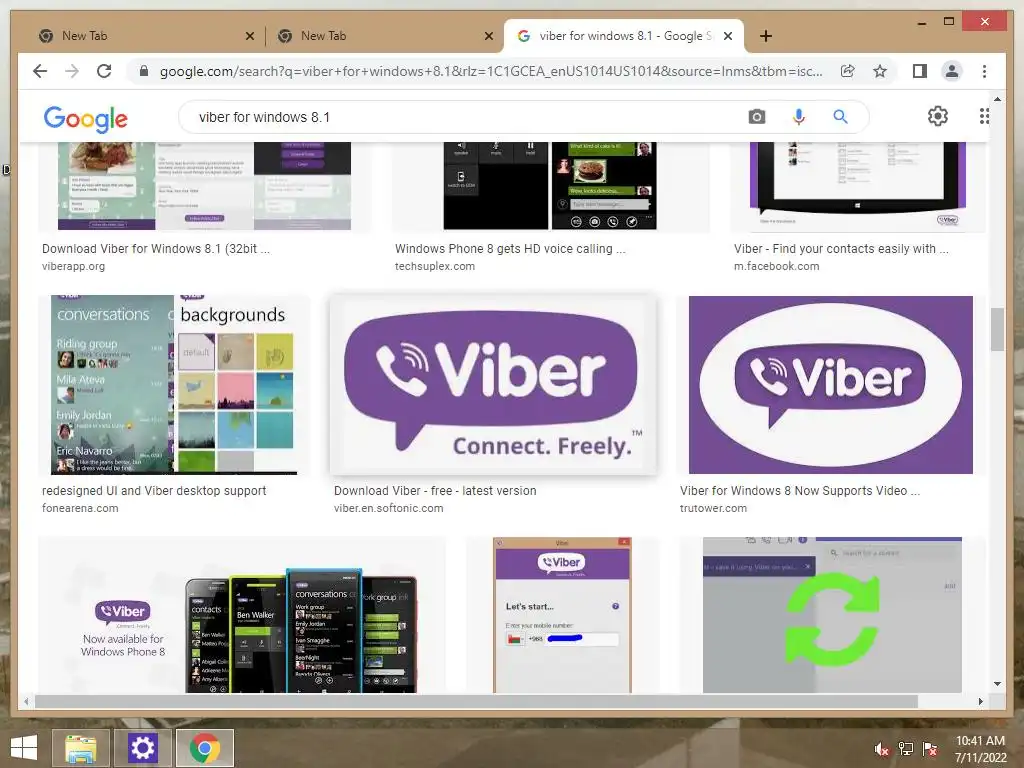This screenshot has width=1024, height=768.
Task: Start voice search with the microphone
Action: tap(798, 117)
